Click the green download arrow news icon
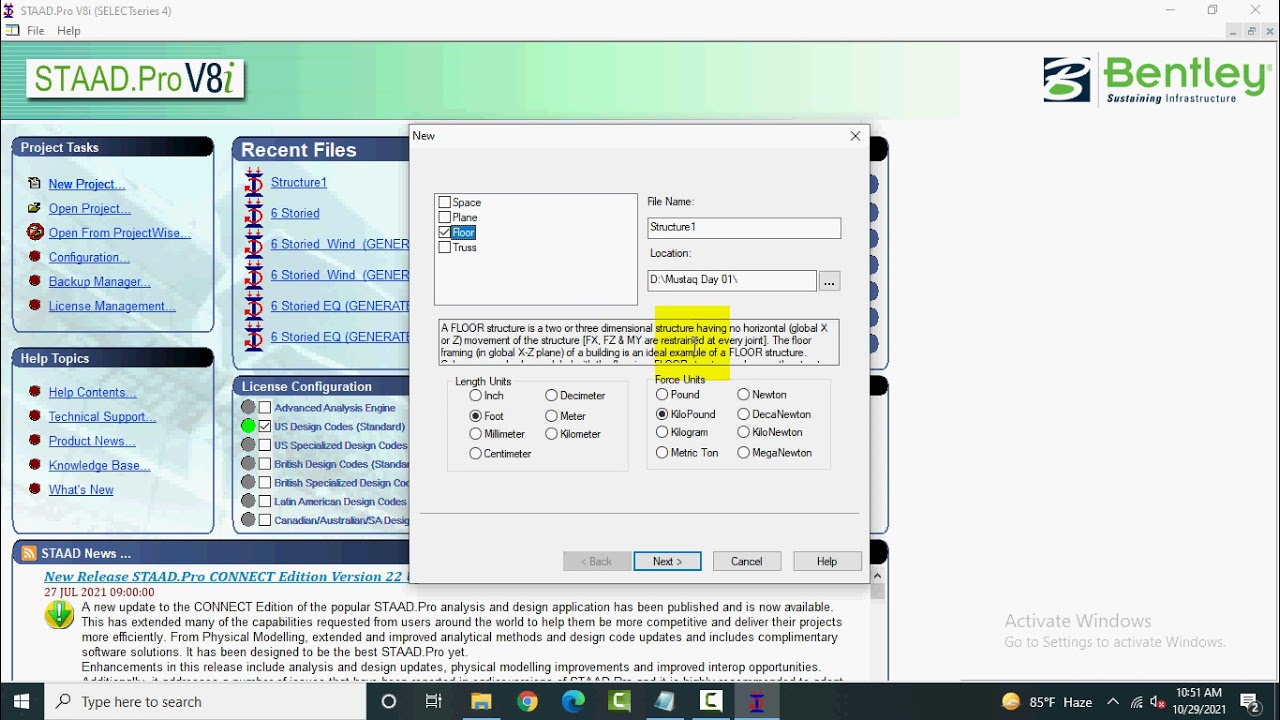The image size is (1280, 720). 59,614
